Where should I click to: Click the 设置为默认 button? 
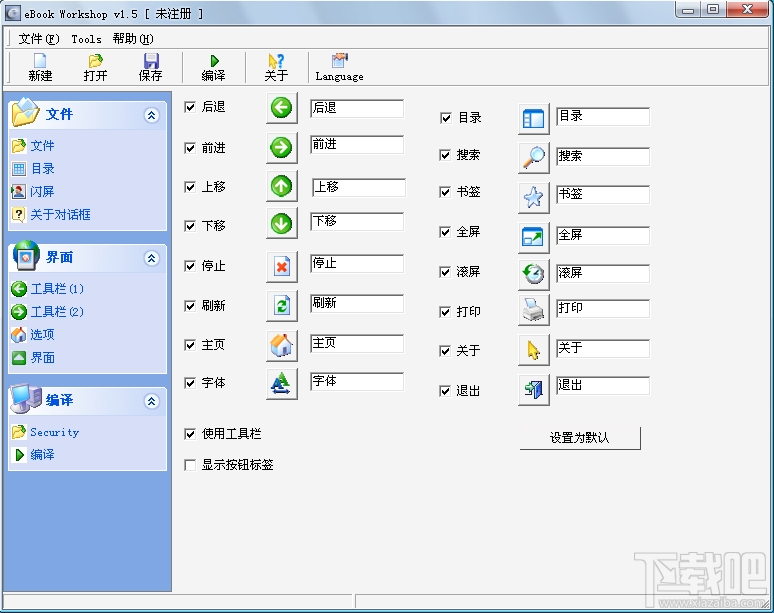coord(580,438)
